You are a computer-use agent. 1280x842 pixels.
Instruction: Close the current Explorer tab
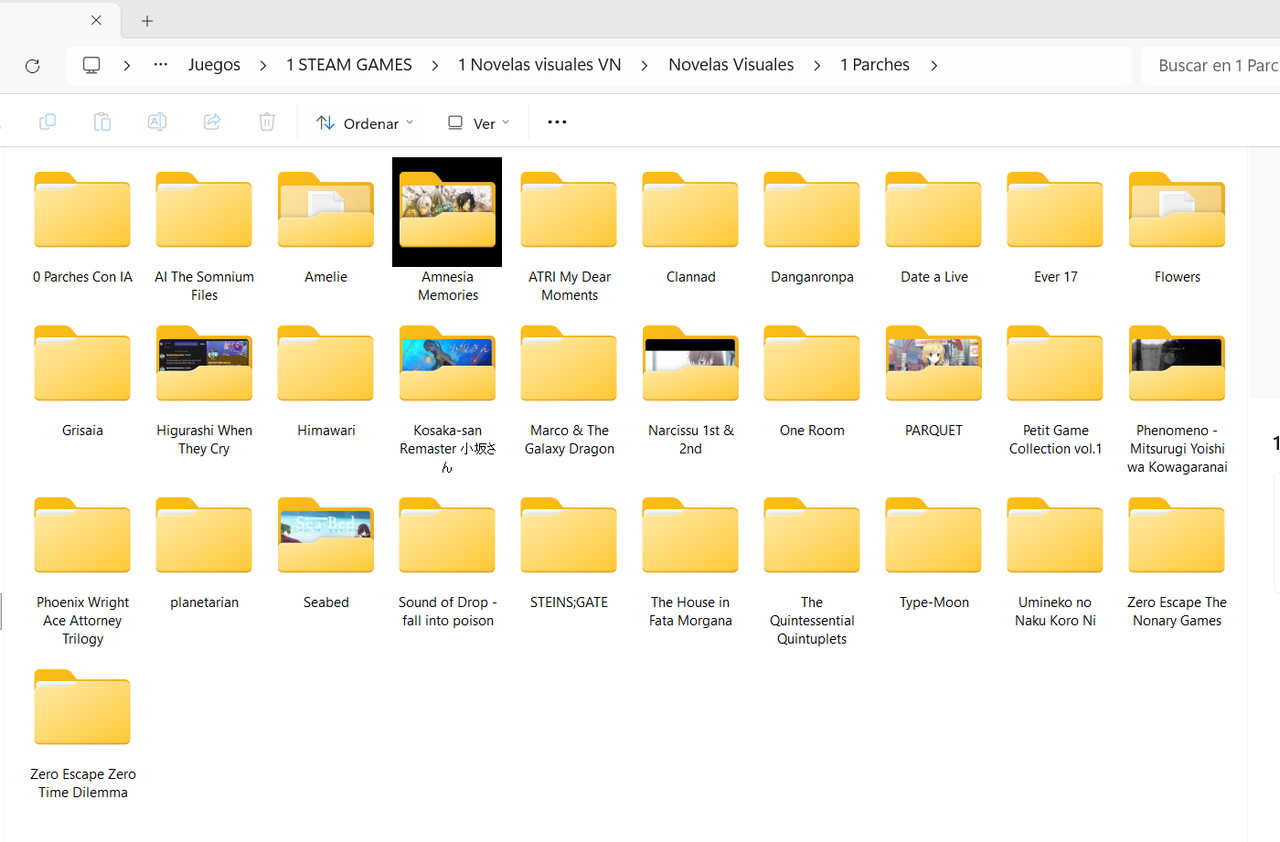coord(96,20)
